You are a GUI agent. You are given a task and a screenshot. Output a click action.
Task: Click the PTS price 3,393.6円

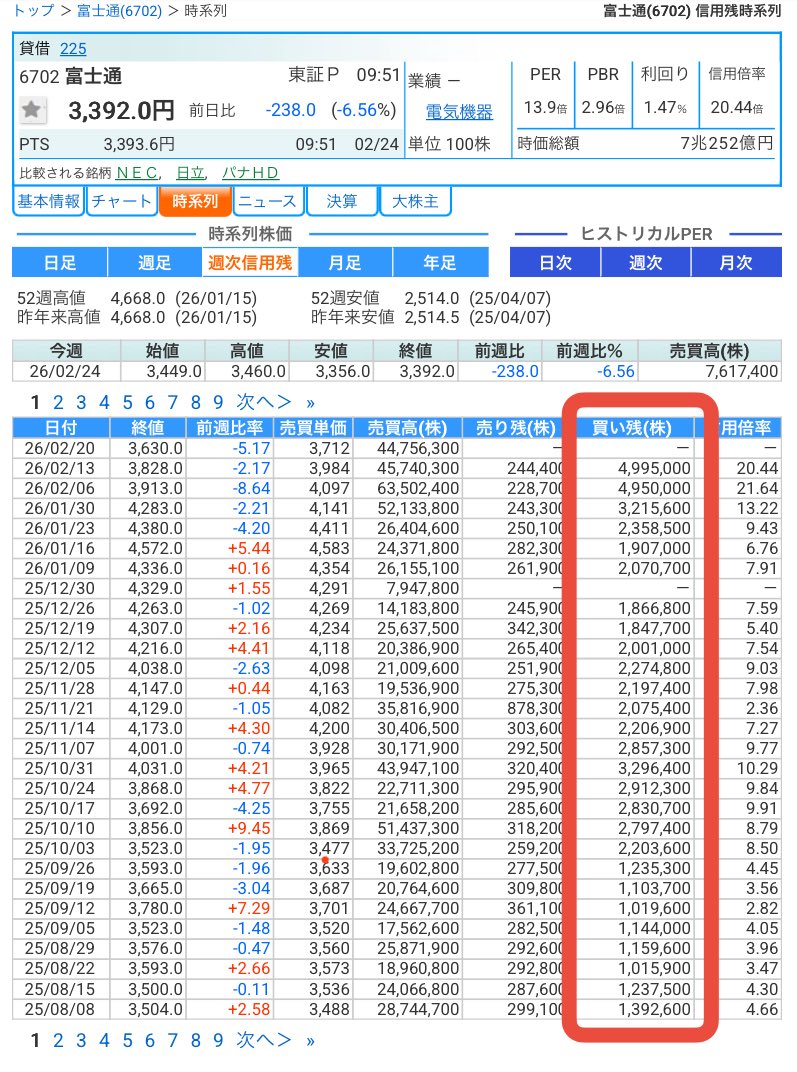[139, 145]
